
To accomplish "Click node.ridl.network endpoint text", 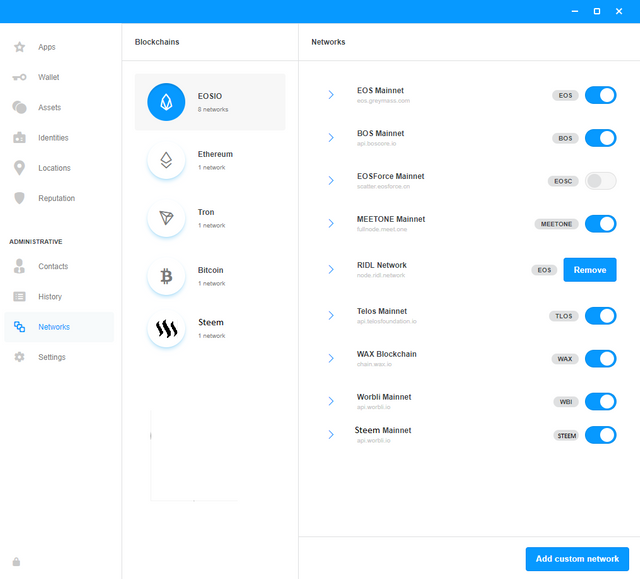I will [381, 275].
